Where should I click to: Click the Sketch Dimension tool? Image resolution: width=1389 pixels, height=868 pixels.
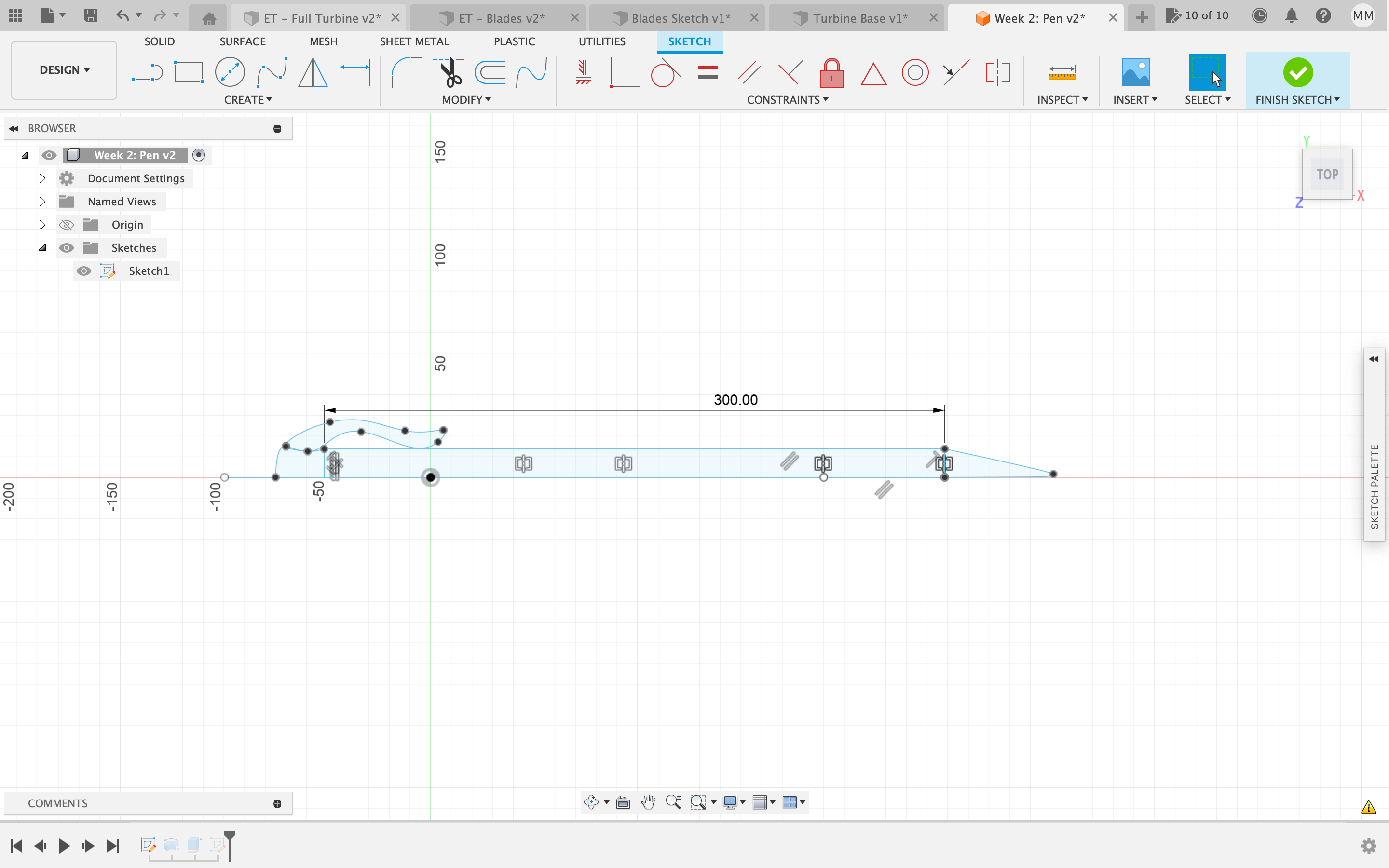tap(354, 73)
